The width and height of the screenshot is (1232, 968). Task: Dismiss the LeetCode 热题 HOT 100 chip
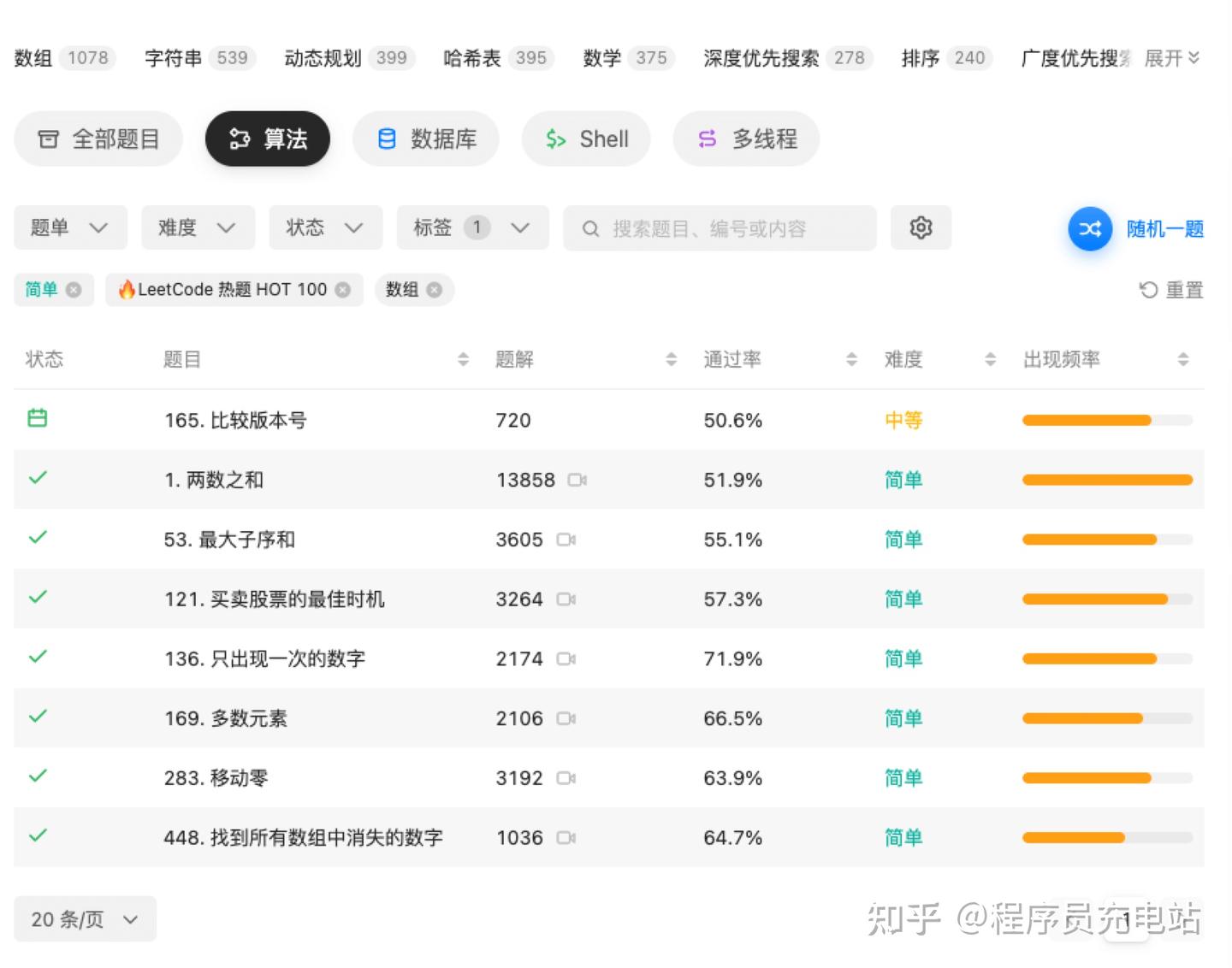(x=343, y=290)
